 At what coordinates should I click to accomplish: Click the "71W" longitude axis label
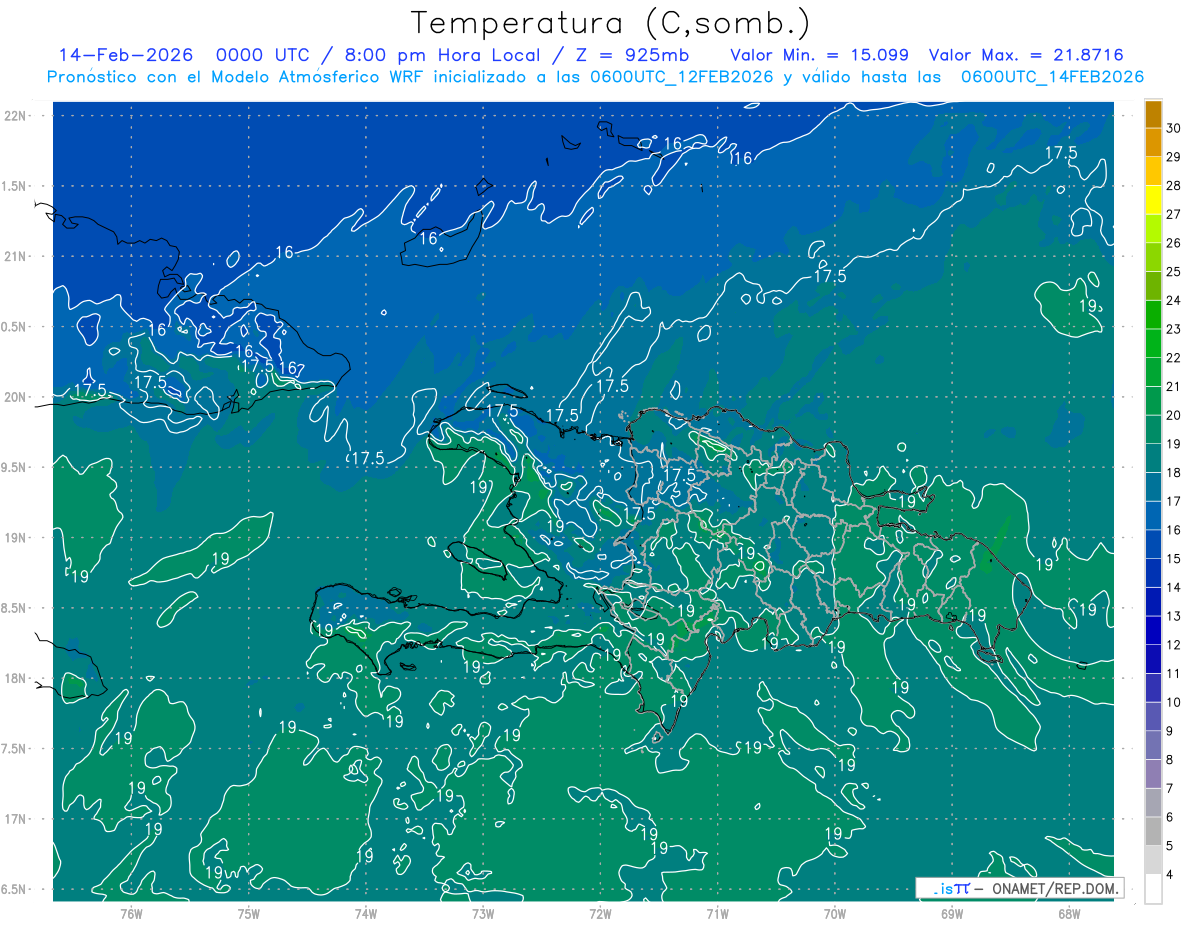pos(717,913)
